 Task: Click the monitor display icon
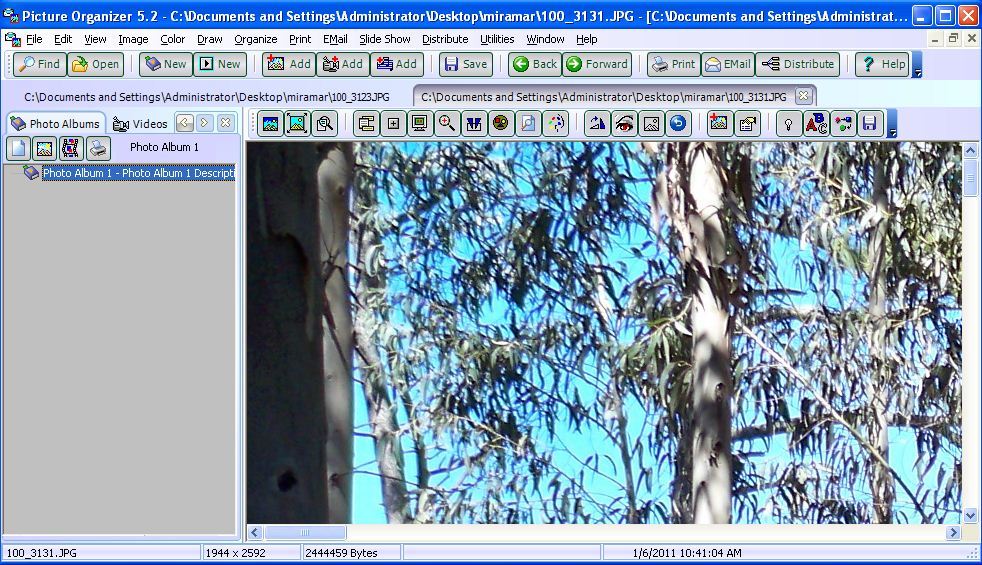coord(420,123)
